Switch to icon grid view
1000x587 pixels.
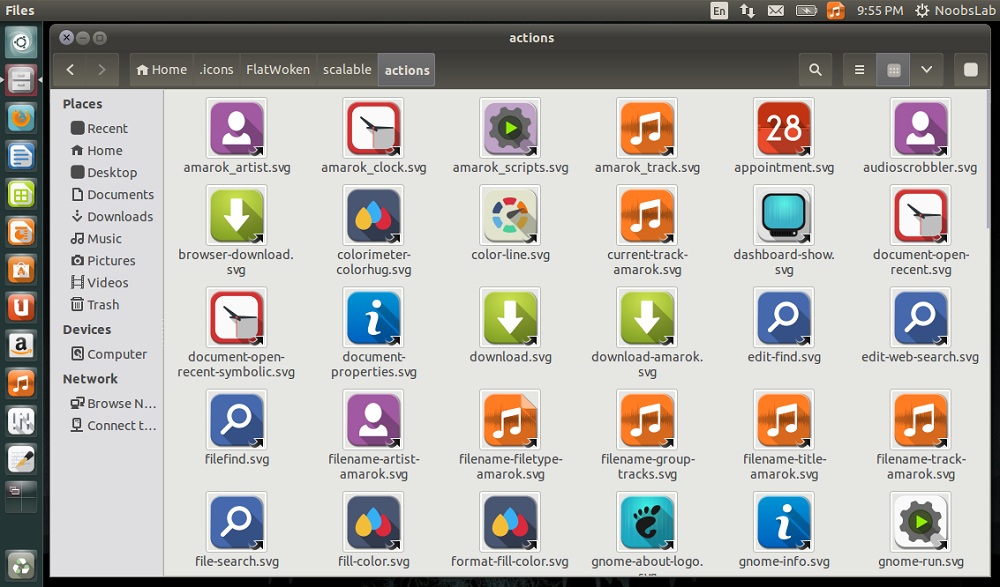(x=892, y=69)
